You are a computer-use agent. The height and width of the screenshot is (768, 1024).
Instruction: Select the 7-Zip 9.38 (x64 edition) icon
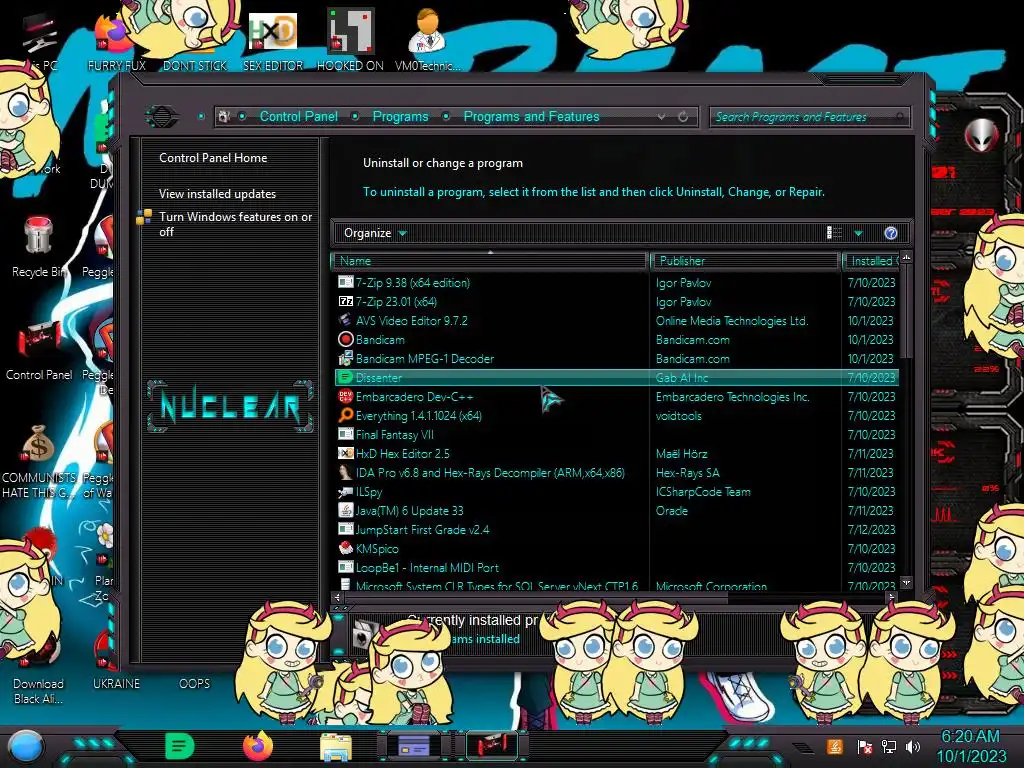pos(345,282)
